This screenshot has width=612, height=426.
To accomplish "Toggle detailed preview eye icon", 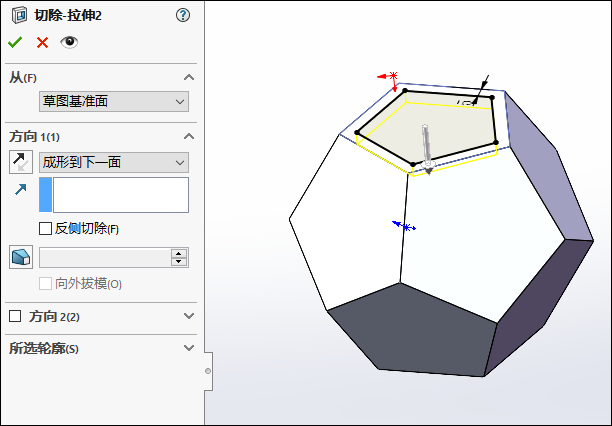I will 69,42.
